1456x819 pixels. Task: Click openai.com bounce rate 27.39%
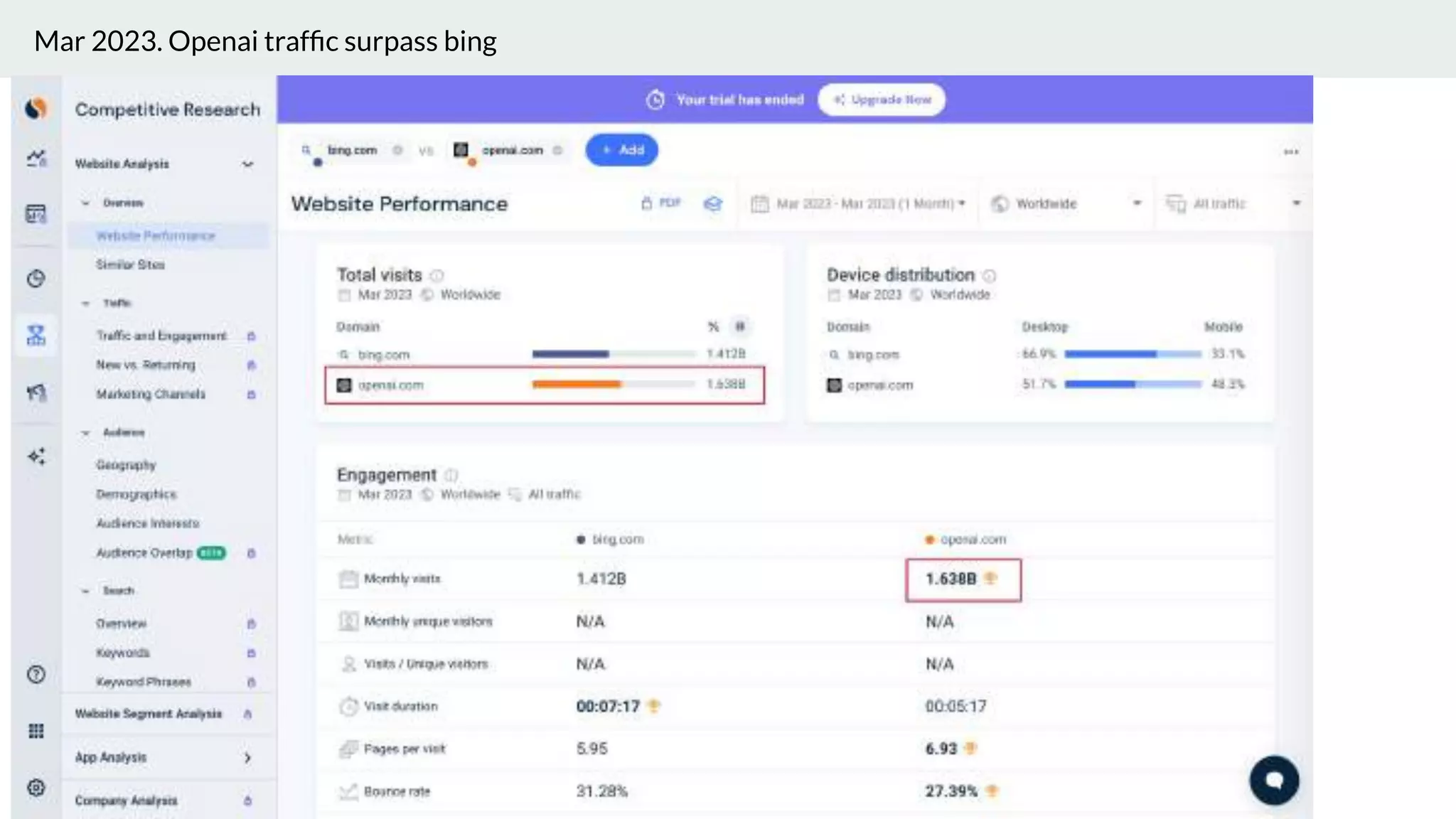(951, 791)
